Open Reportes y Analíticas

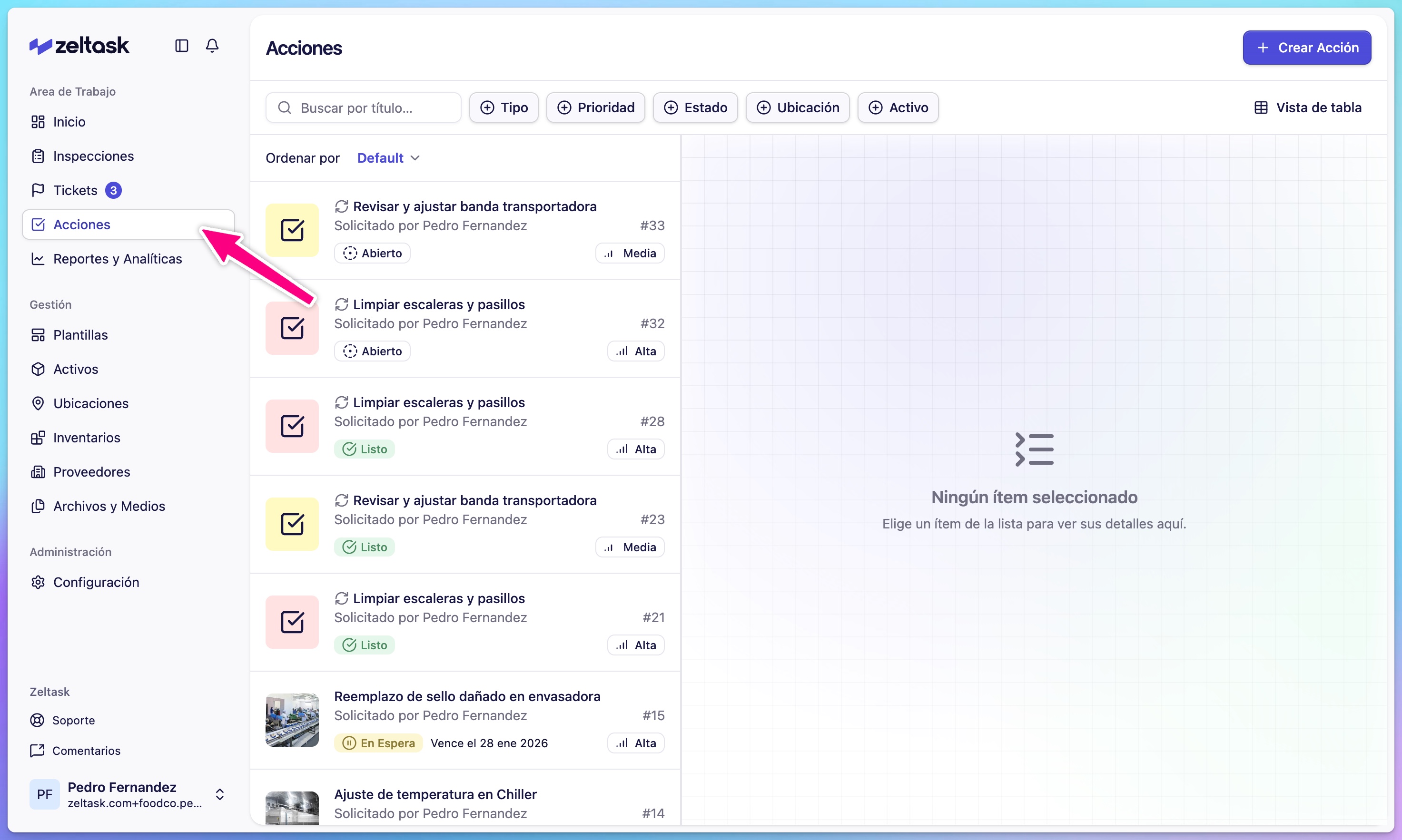tap(117, 259)
